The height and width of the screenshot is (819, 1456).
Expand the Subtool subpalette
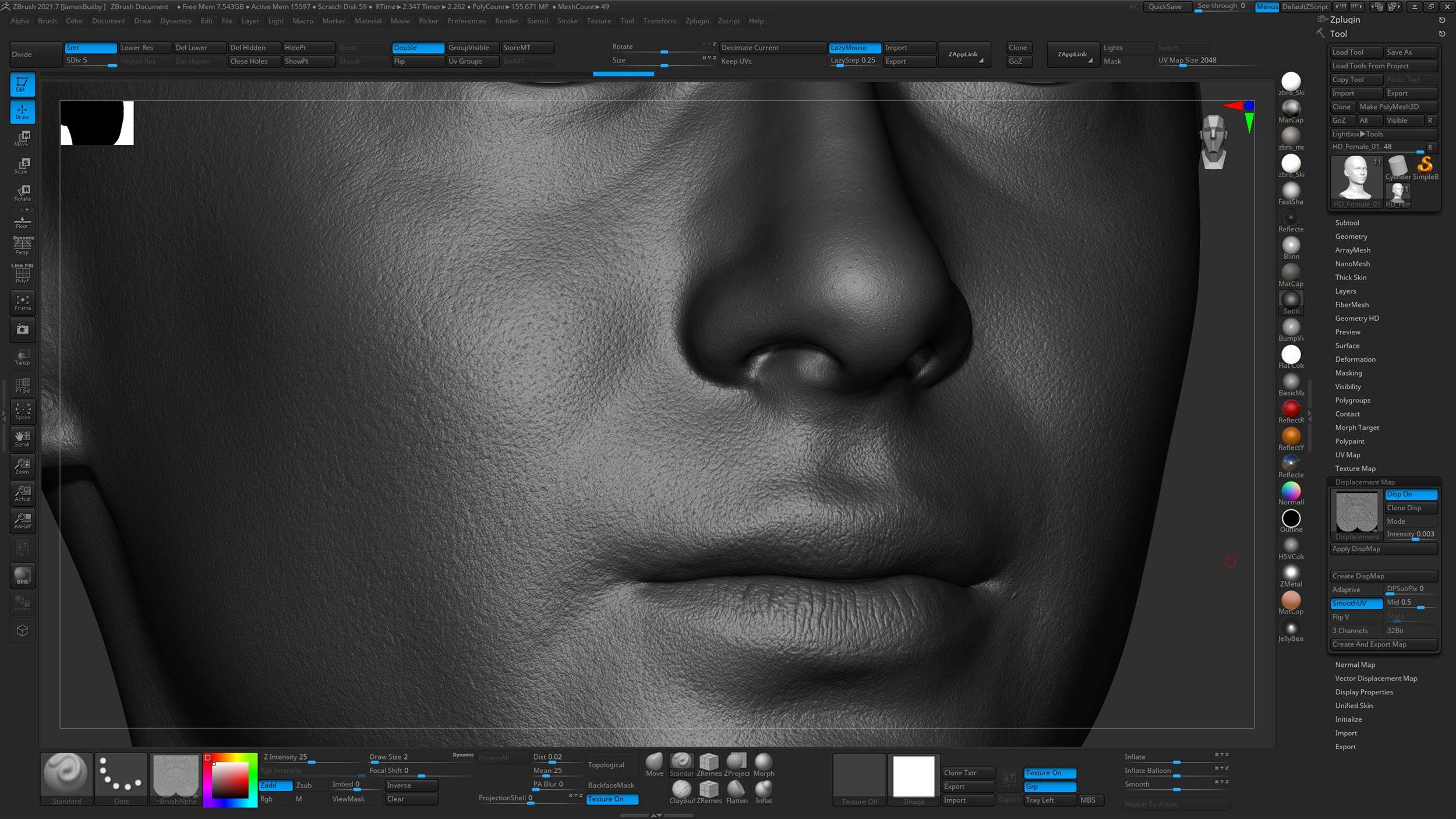click(1347, 222)
